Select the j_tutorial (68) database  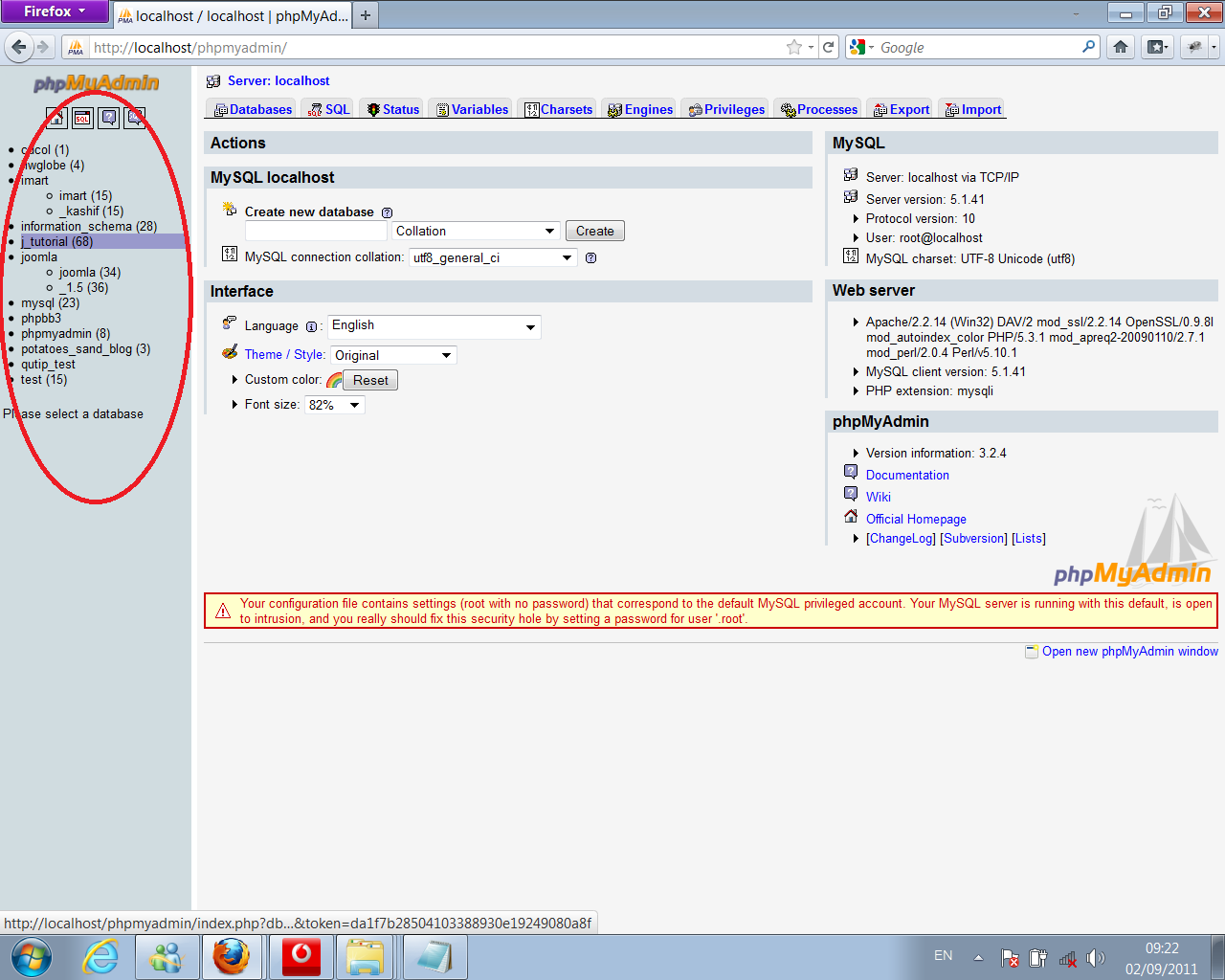pos(56,242)
